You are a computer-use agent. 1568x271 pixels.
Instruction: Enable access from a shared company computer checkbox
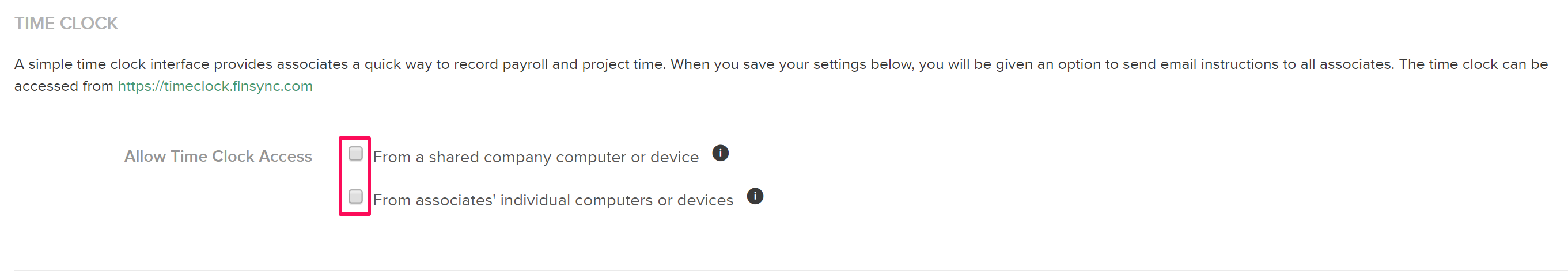pos(355,153)
